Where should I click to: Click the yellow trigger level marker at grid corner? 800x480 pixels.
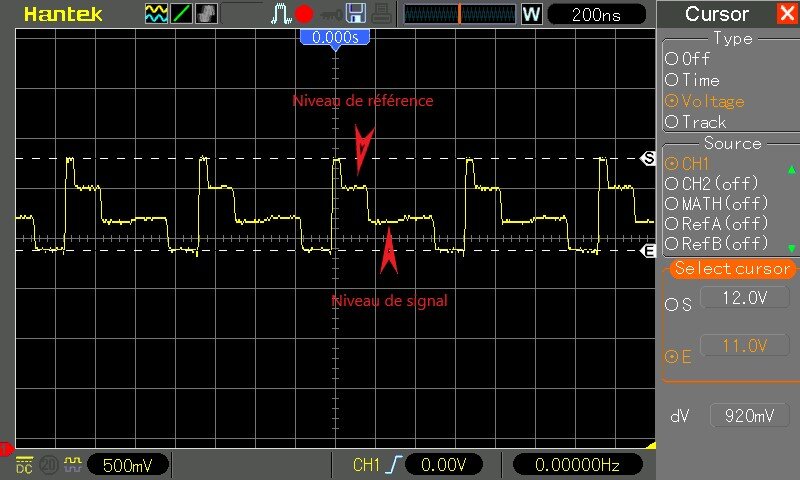651,445
